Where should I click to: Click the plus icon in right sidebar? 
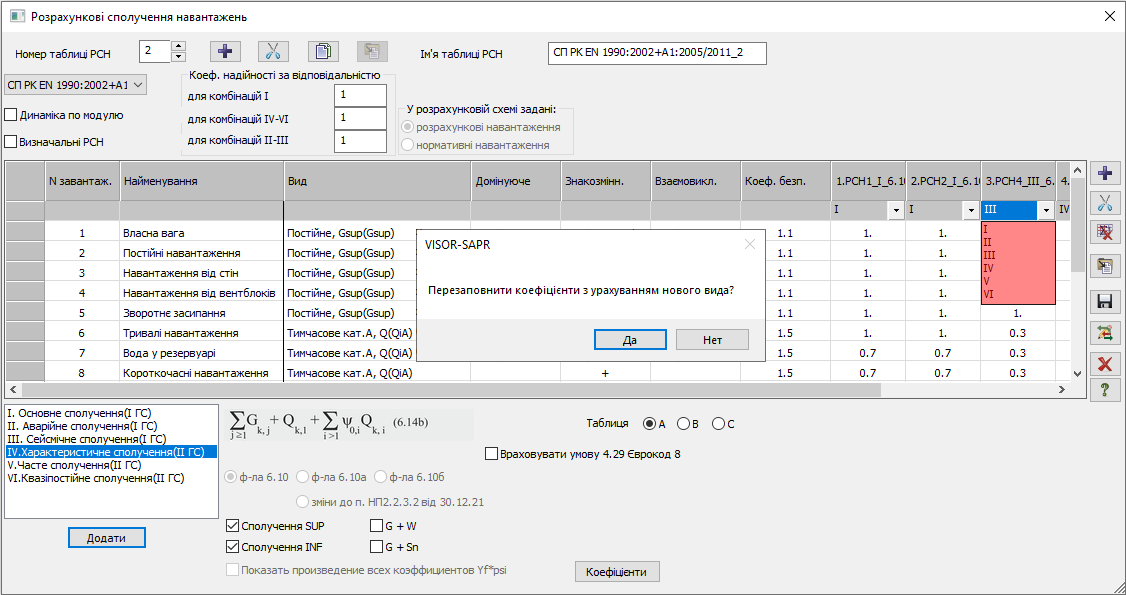[x=1105, y=173]
